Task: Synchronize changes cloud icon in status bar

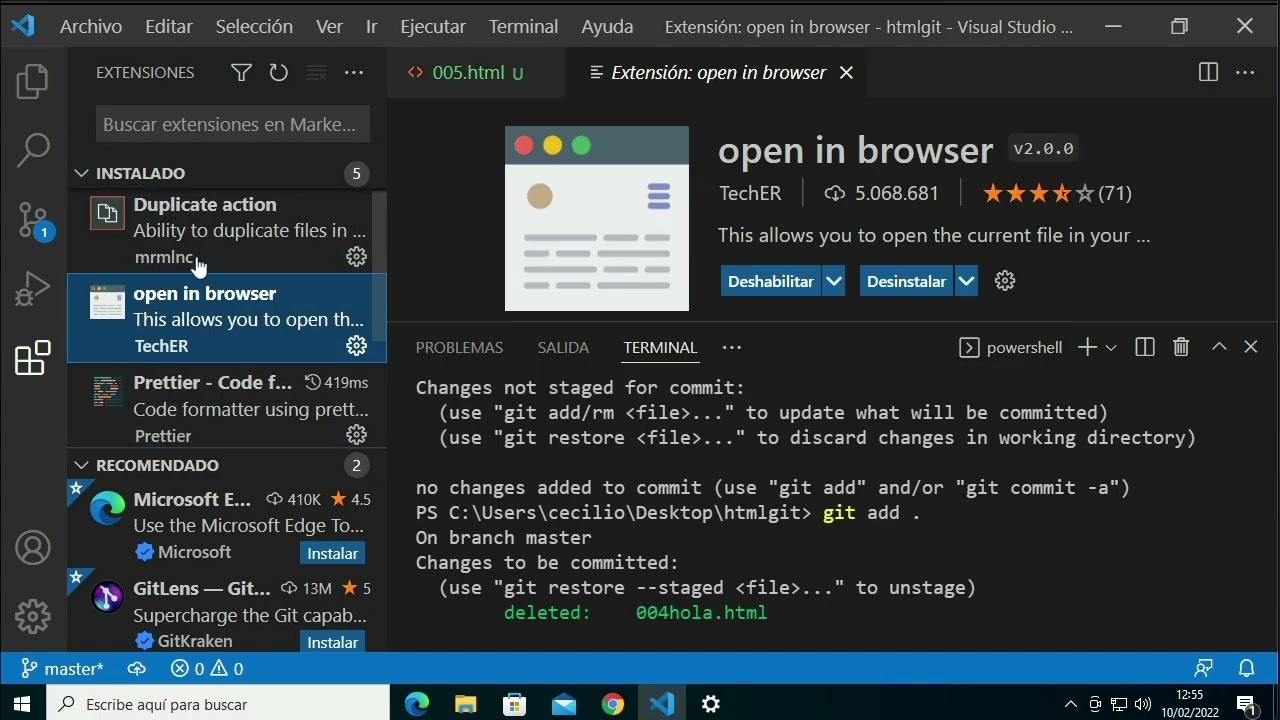Action: coord(137,669)
